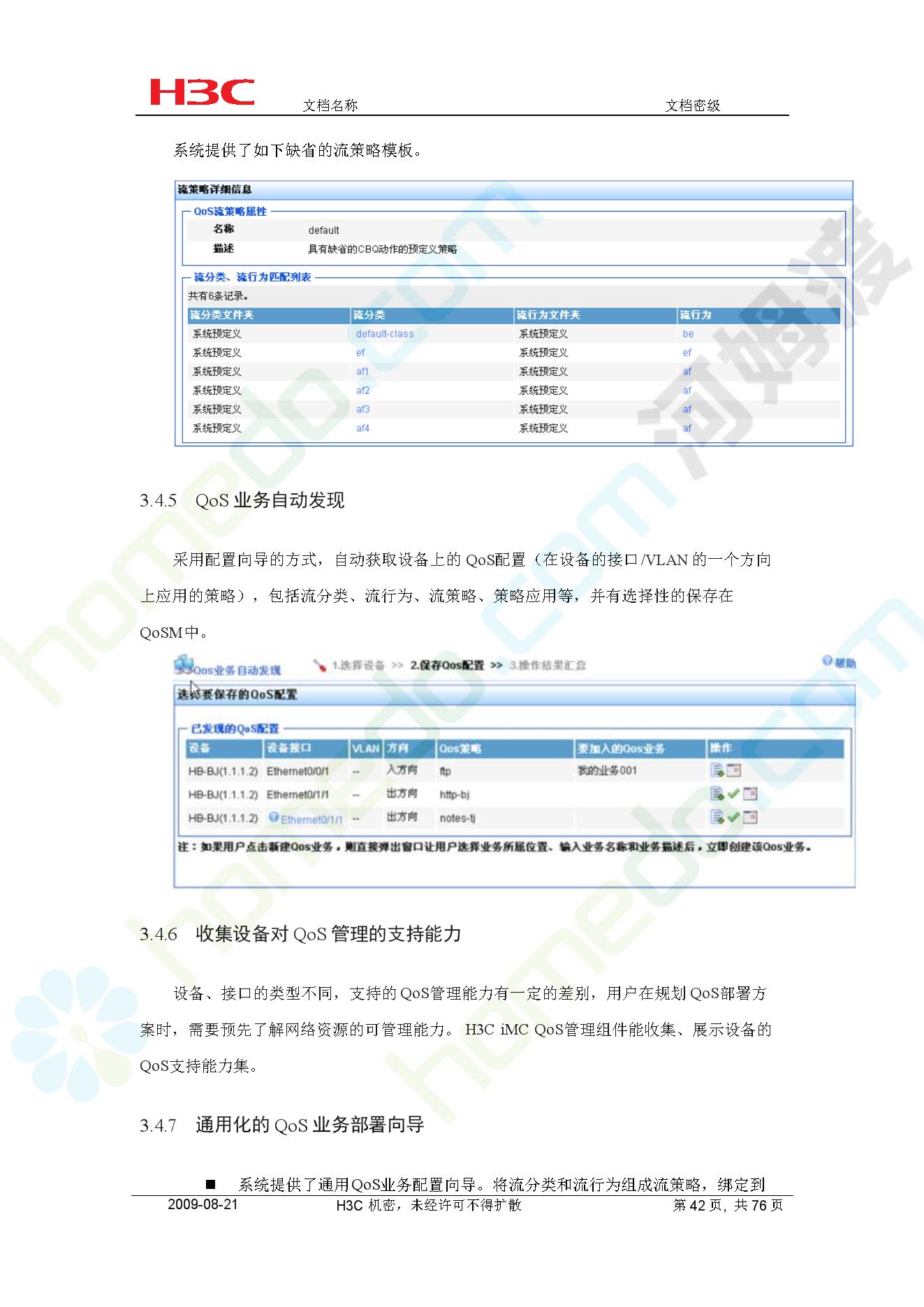Click the section heading 3.4.6 收集设备对QoS管理的支持能力
This screenshot has height=1307, width=924.
(300, 934)
